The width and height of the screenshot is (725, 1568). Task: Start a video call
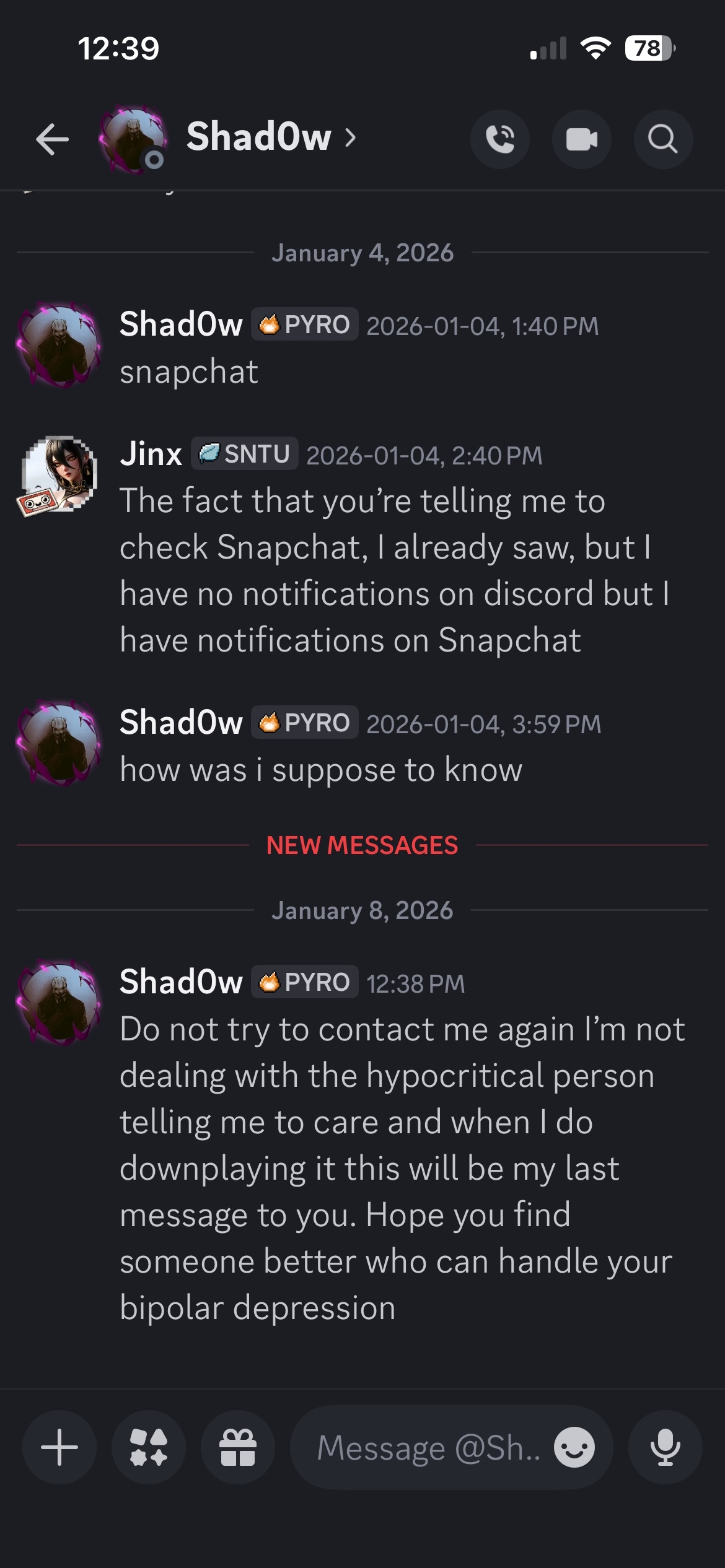pyautogui.click(x=581, y=139)
